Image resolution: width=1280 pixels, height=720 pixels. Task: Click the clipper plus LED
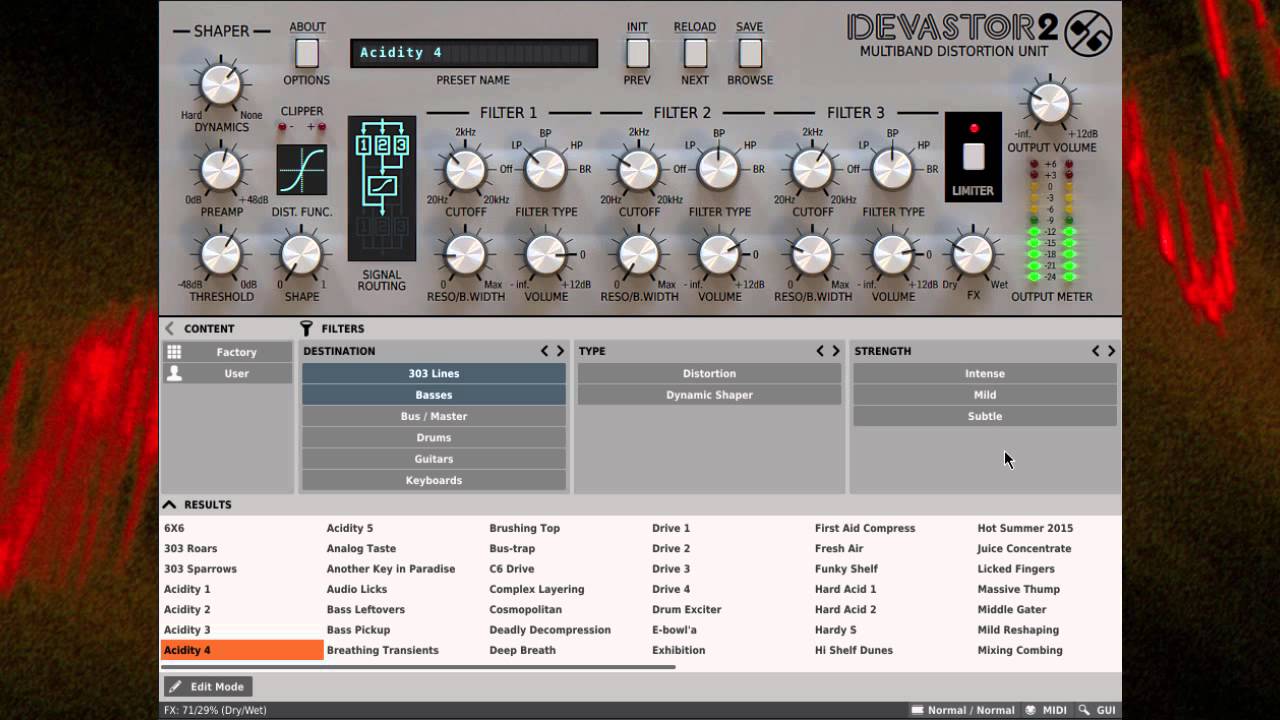(322, 127)
